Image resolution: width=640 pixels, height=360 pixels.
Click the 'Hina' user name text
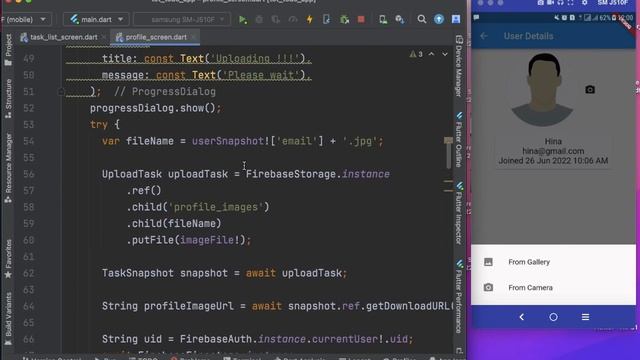[553, 141]
